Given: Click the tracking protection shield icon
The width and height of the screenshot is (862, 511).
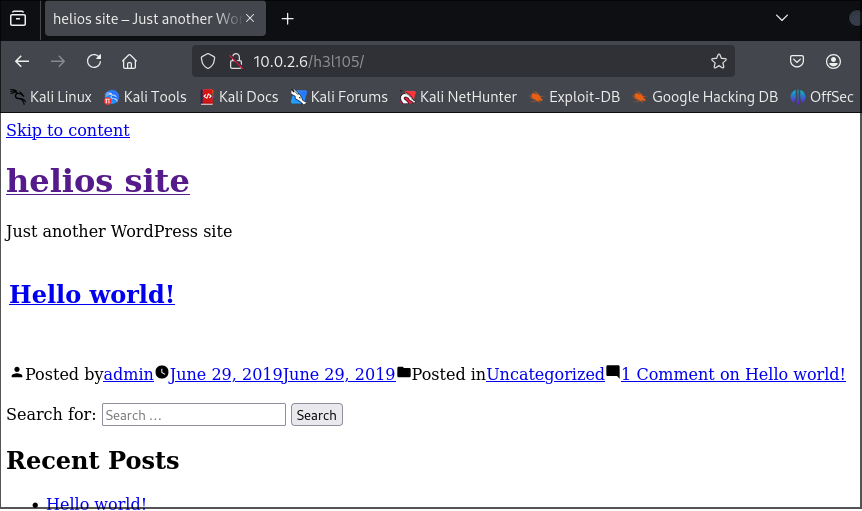Looking at the screenshot, I should pyautogui.click(x=208, y=61).
